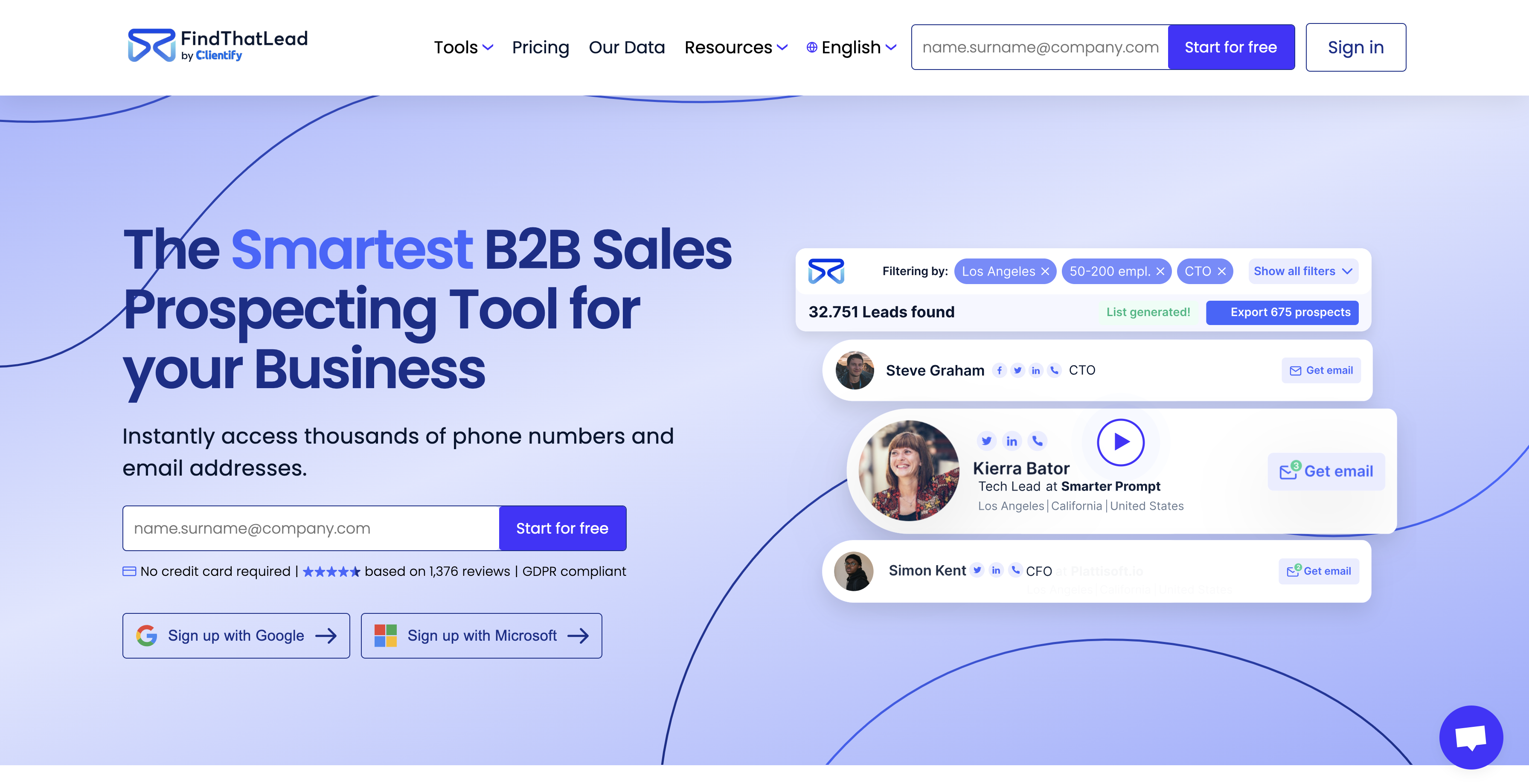Click Steve Graham's LinkedIn icon
1529x784 pixels.
tap(1036, 370)
